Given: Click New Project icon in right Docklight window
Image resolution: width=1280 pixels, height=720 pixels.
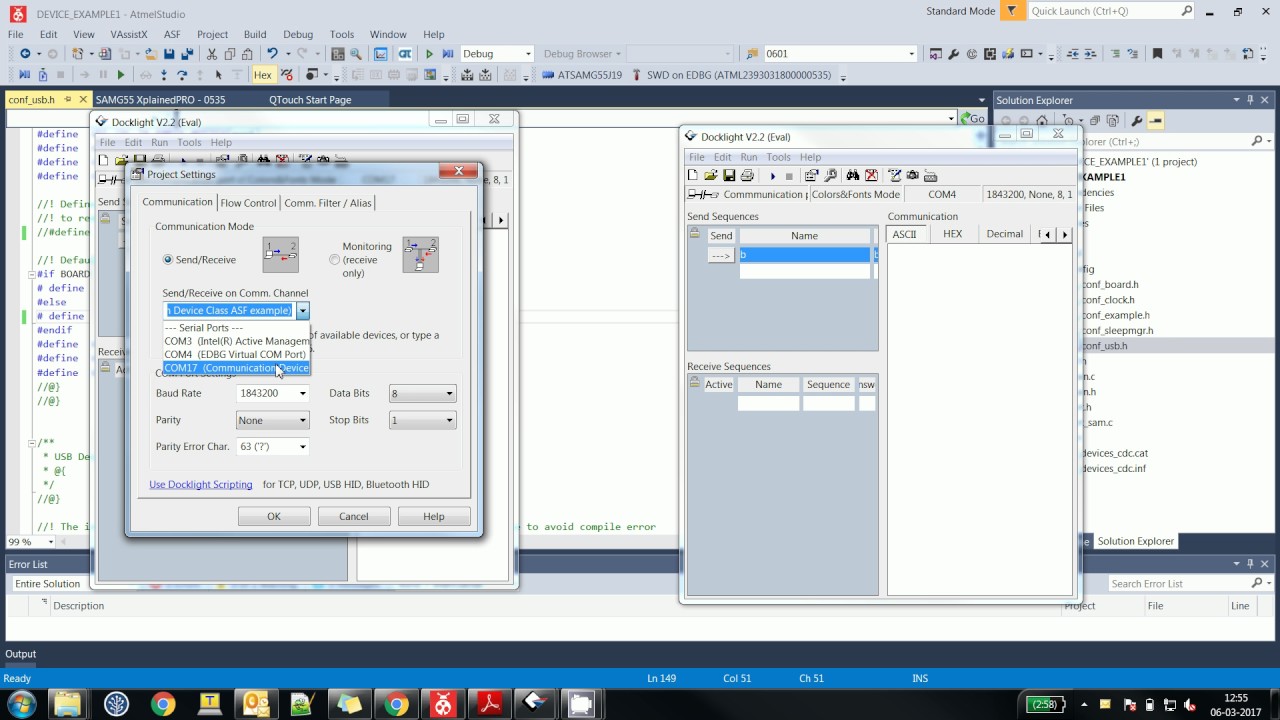Looking at the screenshot, I should point(693,175).
